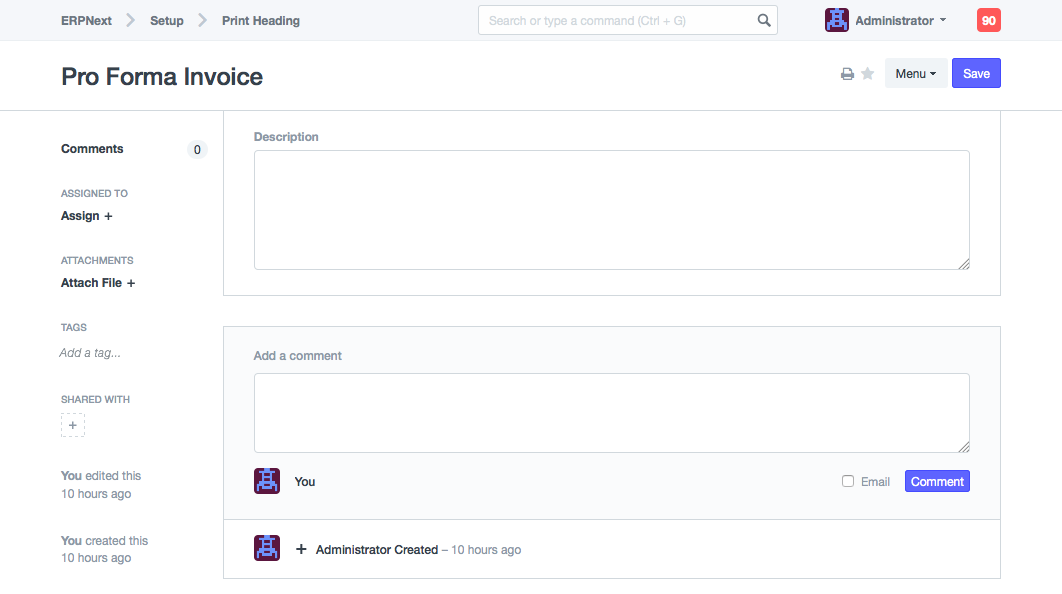Open the Menu dropdown
1062x594 pixels.
pyautogui.click(x=915, y=74)
